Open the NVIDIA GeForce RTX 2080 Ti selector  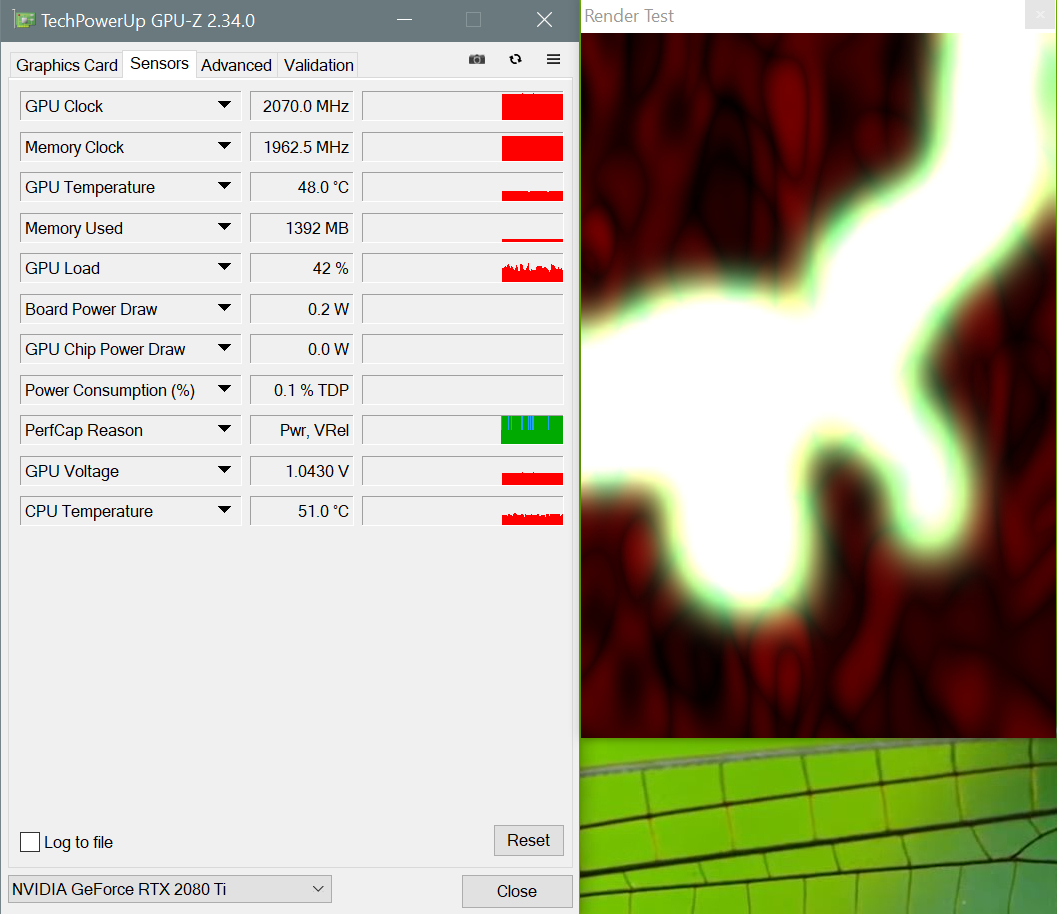pyautogui.click(x=170, y=889)
